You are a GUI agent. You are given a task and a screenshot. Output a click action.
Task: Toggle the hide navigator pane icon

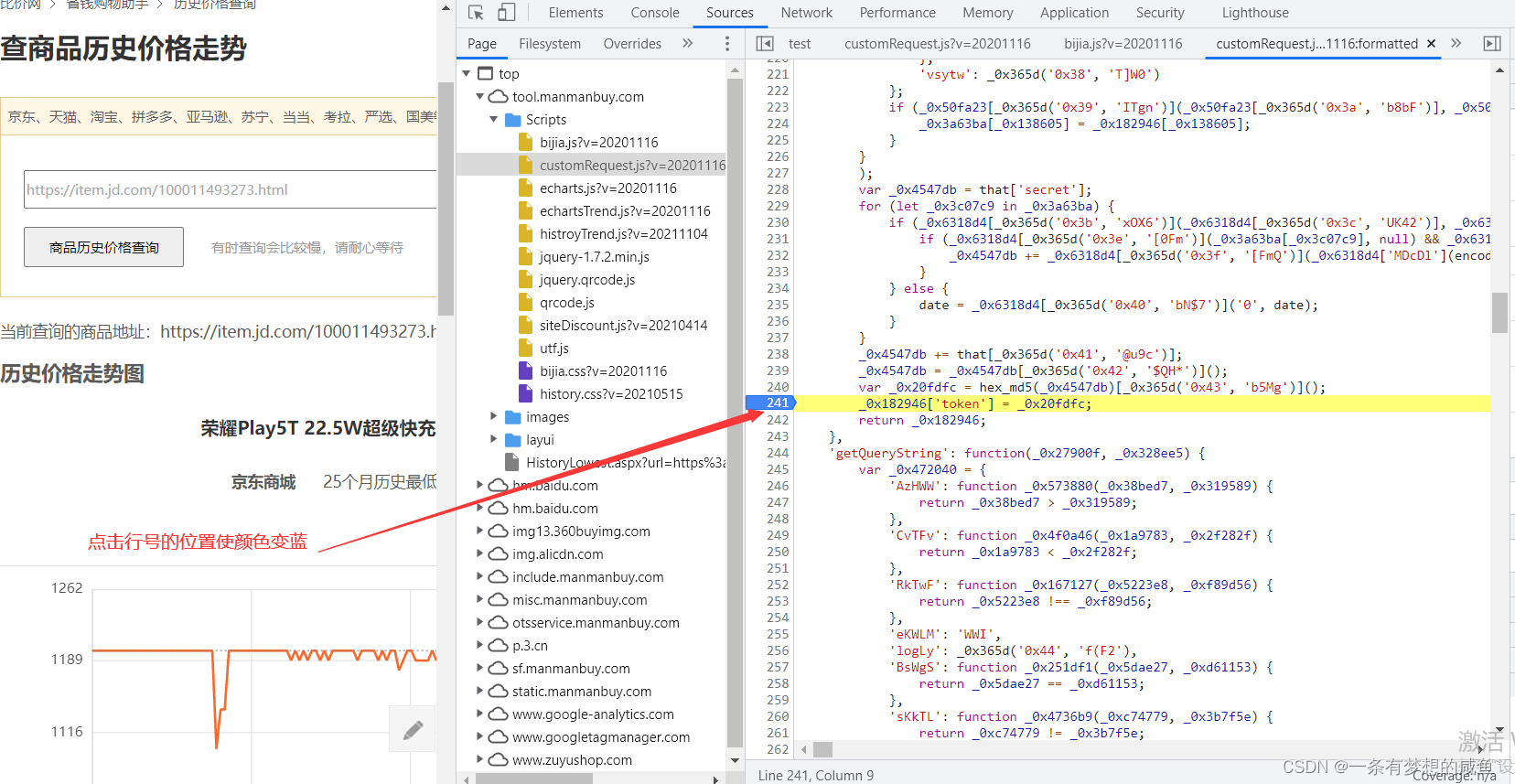tap(766, 43)
